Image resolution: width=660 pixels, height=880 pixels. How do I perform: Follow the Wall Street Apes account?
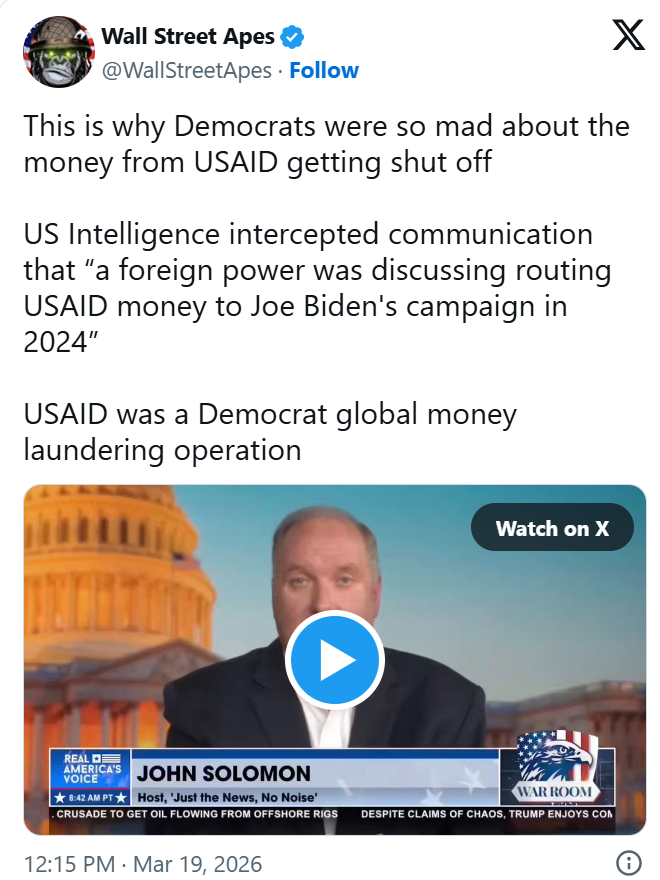pyautogui.click(x=324, y=70)
